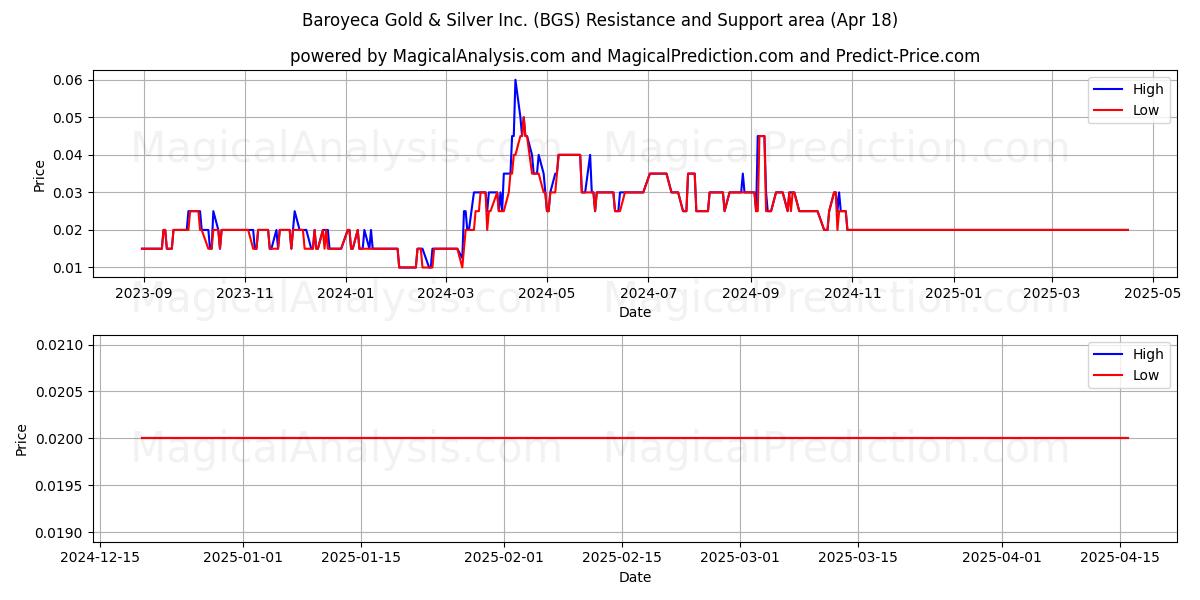The image size is (1200, 600).
Task: Click the 0.045 spike near September 2024
Action: pyautogui.click(x=761, y=136)
